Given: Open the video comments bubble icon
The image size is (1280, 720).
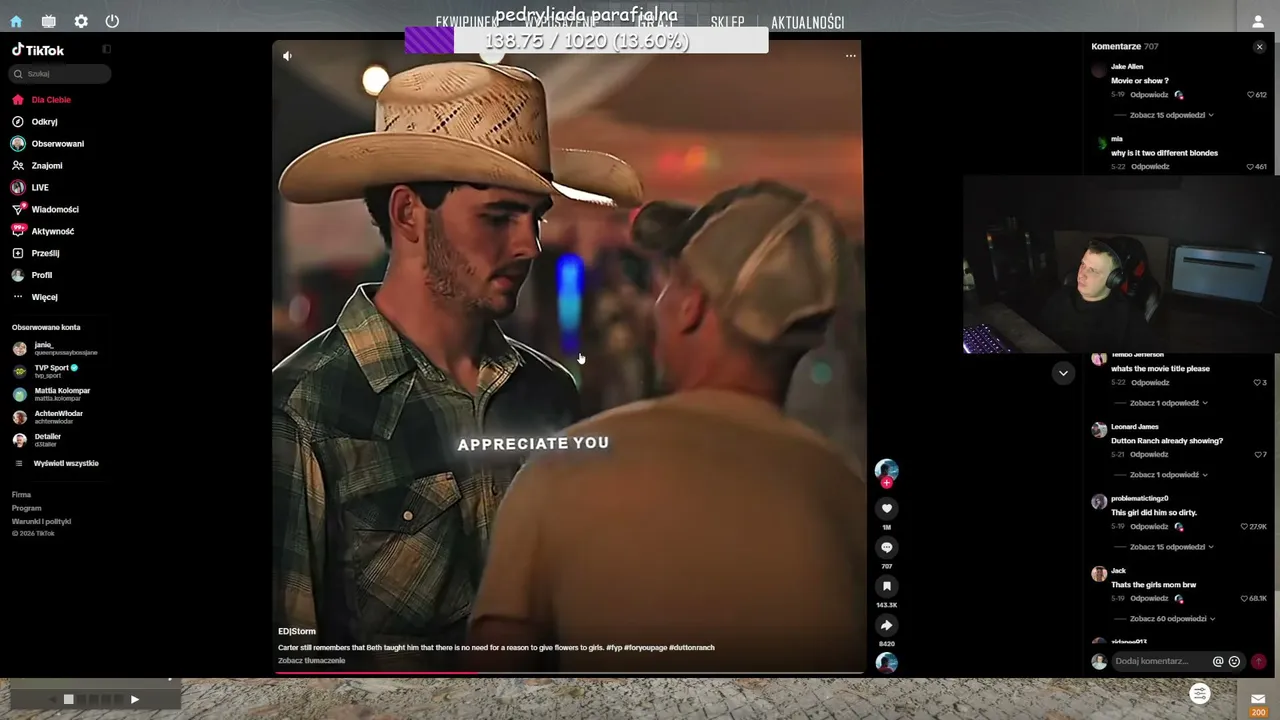Looking at the screenshot, I should pos(886,547).
